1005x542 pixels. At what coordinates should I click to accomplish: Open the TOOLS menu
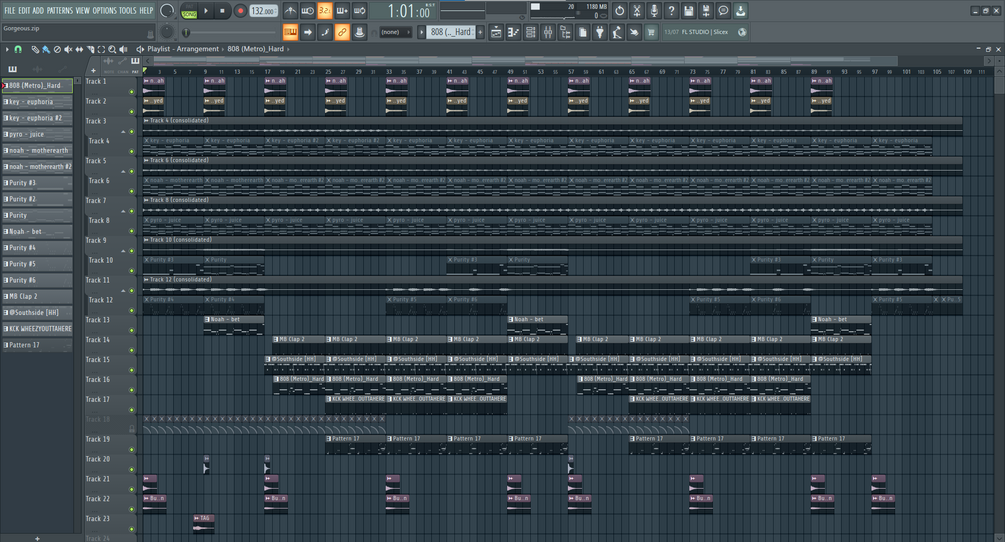click(x=128, y=10)
